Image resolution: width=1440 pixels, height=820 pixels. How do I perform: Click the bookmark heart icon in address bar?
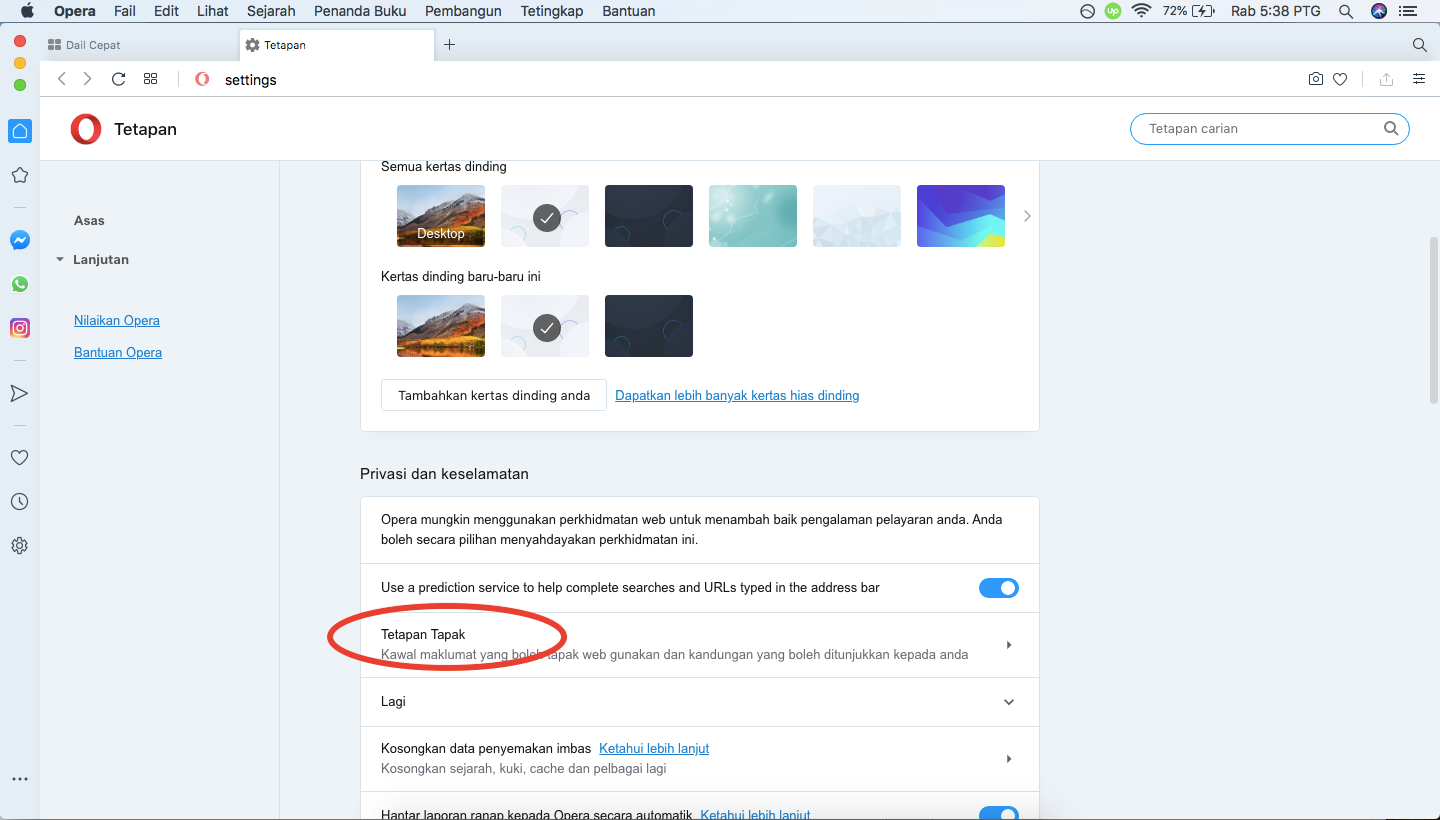1340,79
